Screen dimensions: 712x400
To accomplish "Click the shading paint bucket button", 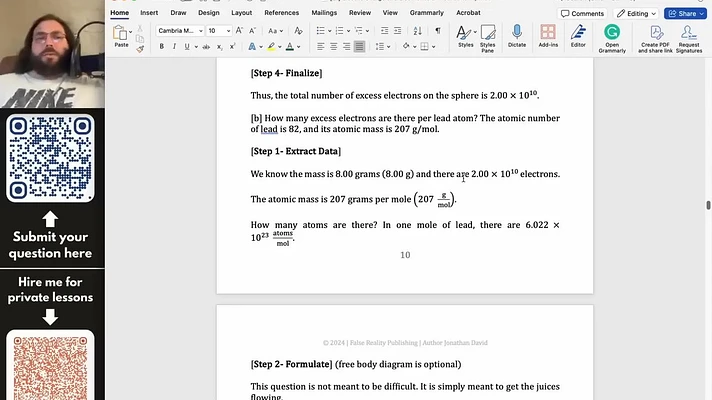I will [x=406, y=46].
